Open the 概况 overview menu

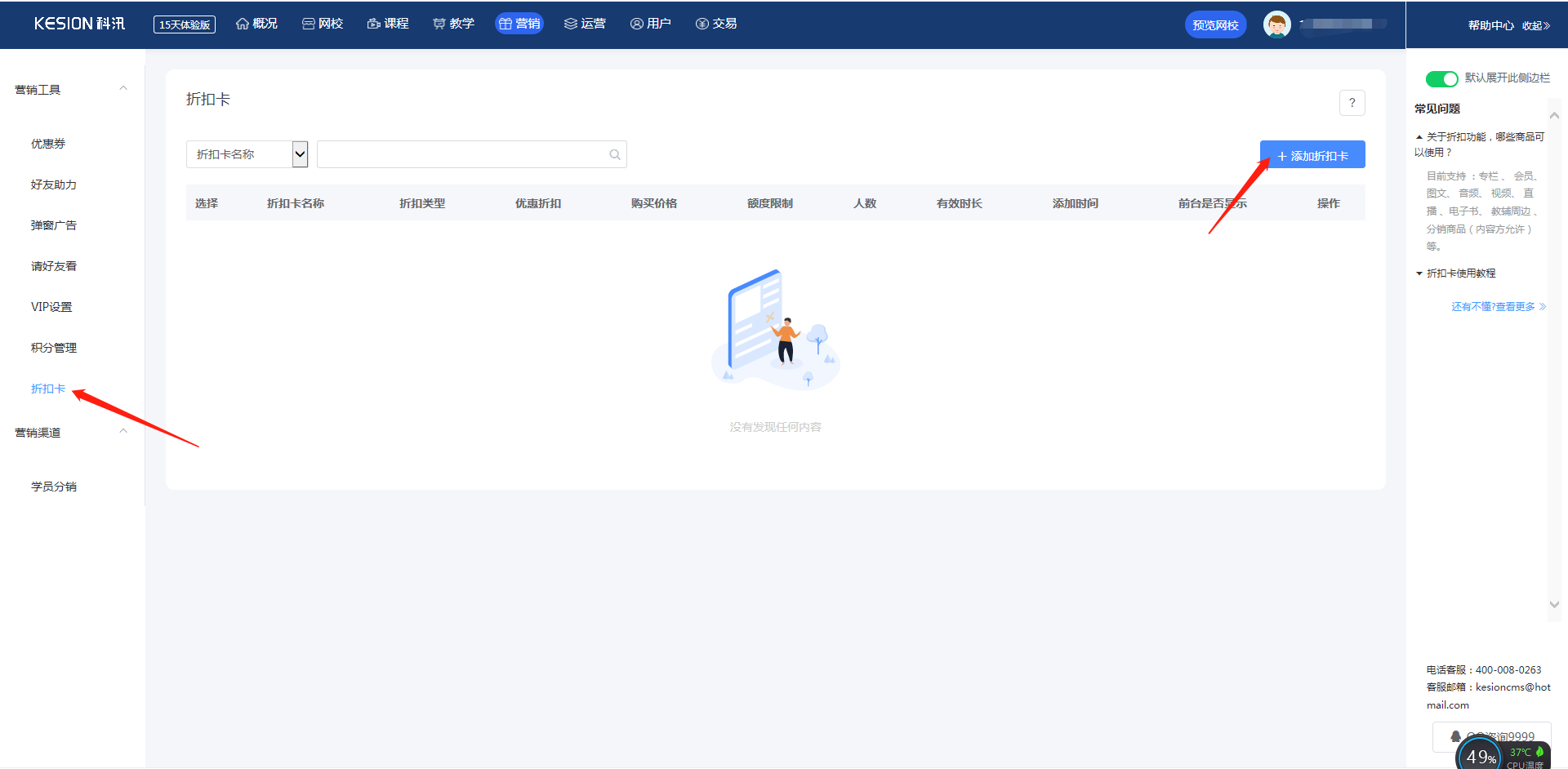[x=256, y=24]
